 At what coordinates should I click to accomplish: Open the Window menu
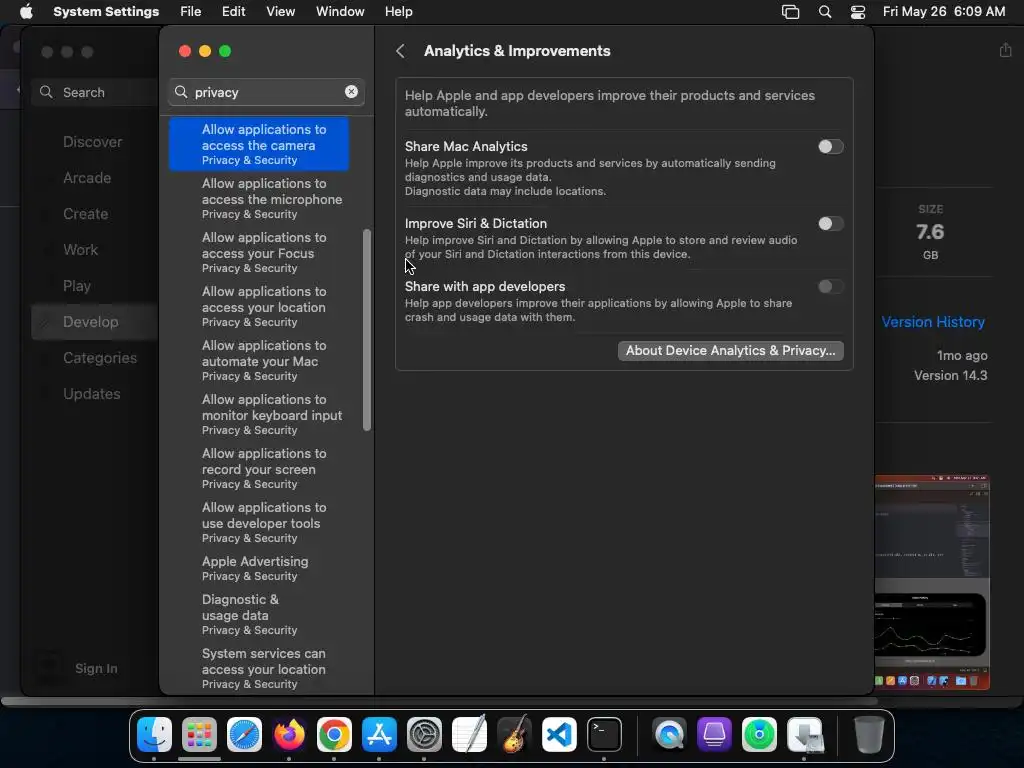340,12
